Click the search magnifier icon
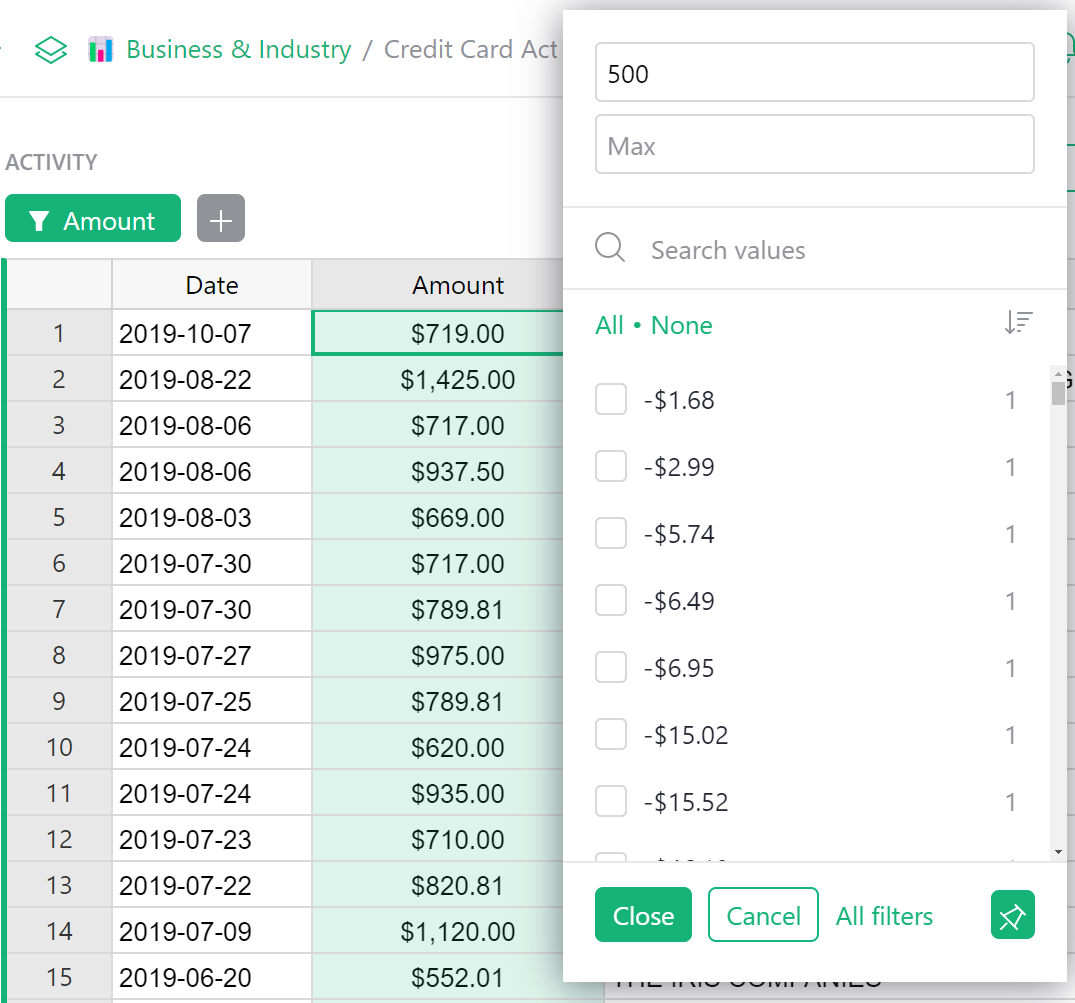Image resolution: width=1075 pixels, height=1003 pixels. (x=610, y=248)
